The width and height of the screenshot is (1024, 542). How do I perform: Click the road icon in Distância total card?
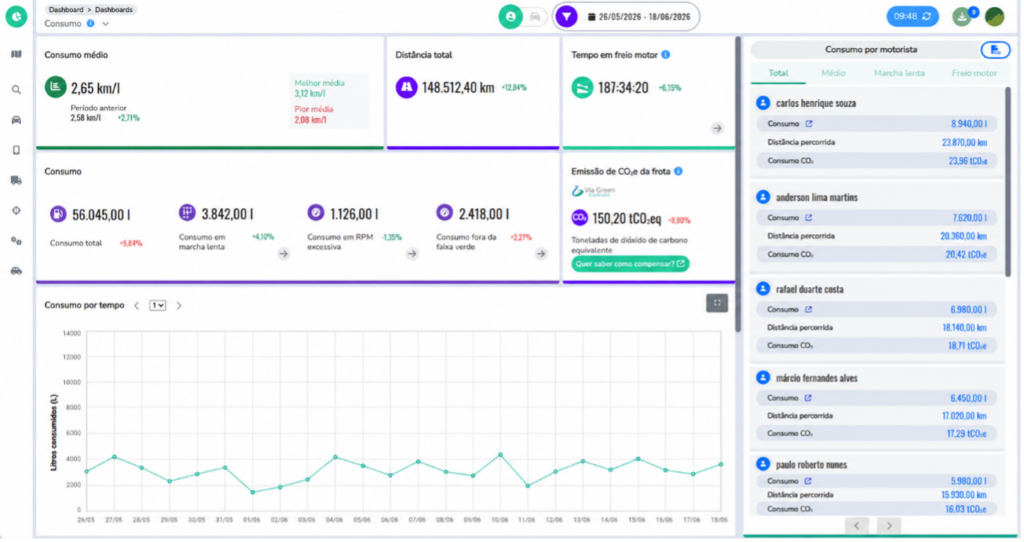(x=406, y=88)
